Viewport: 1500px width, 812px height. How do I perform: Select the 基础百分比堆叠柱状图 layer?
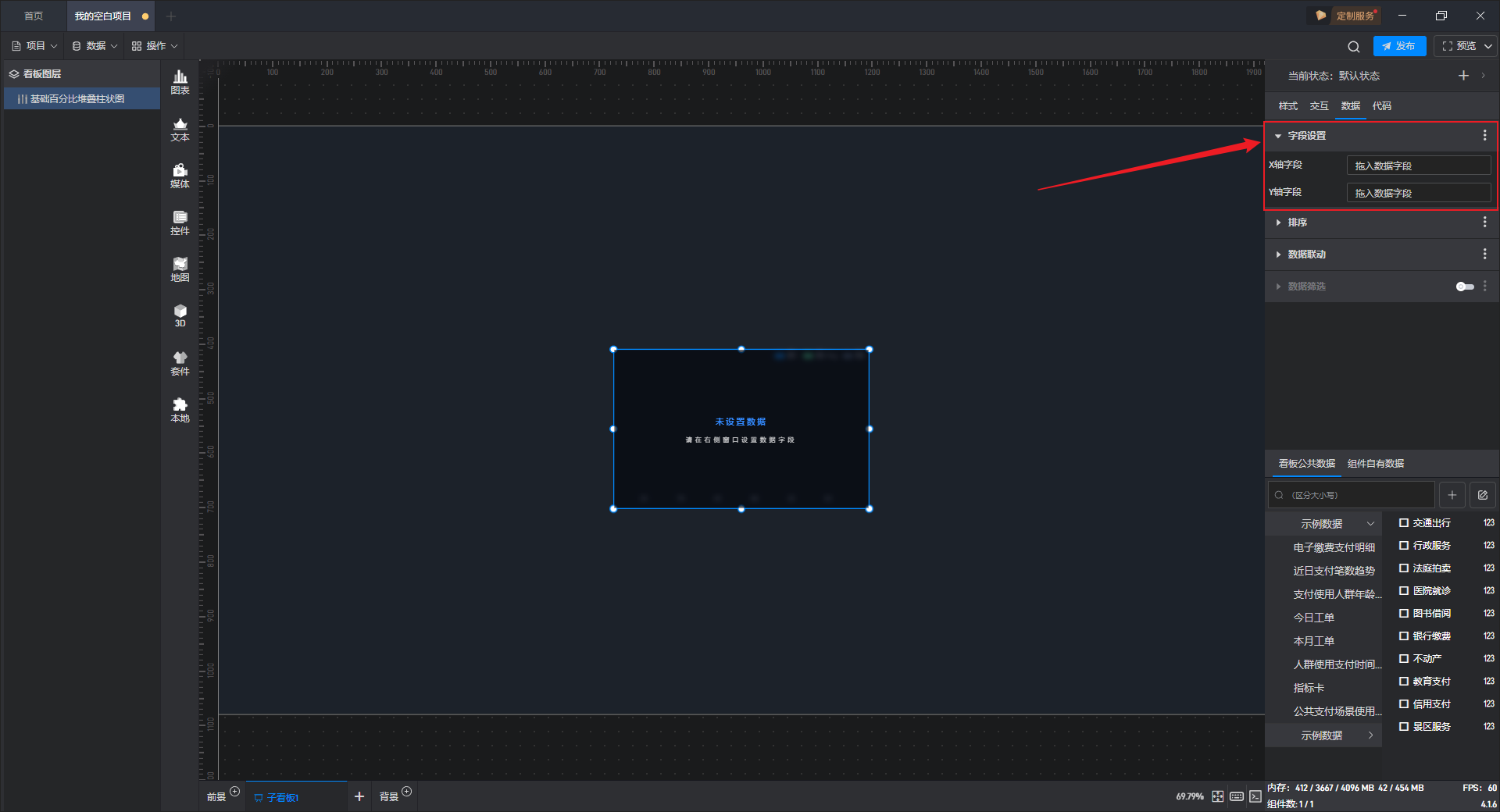tap(81, 99)
